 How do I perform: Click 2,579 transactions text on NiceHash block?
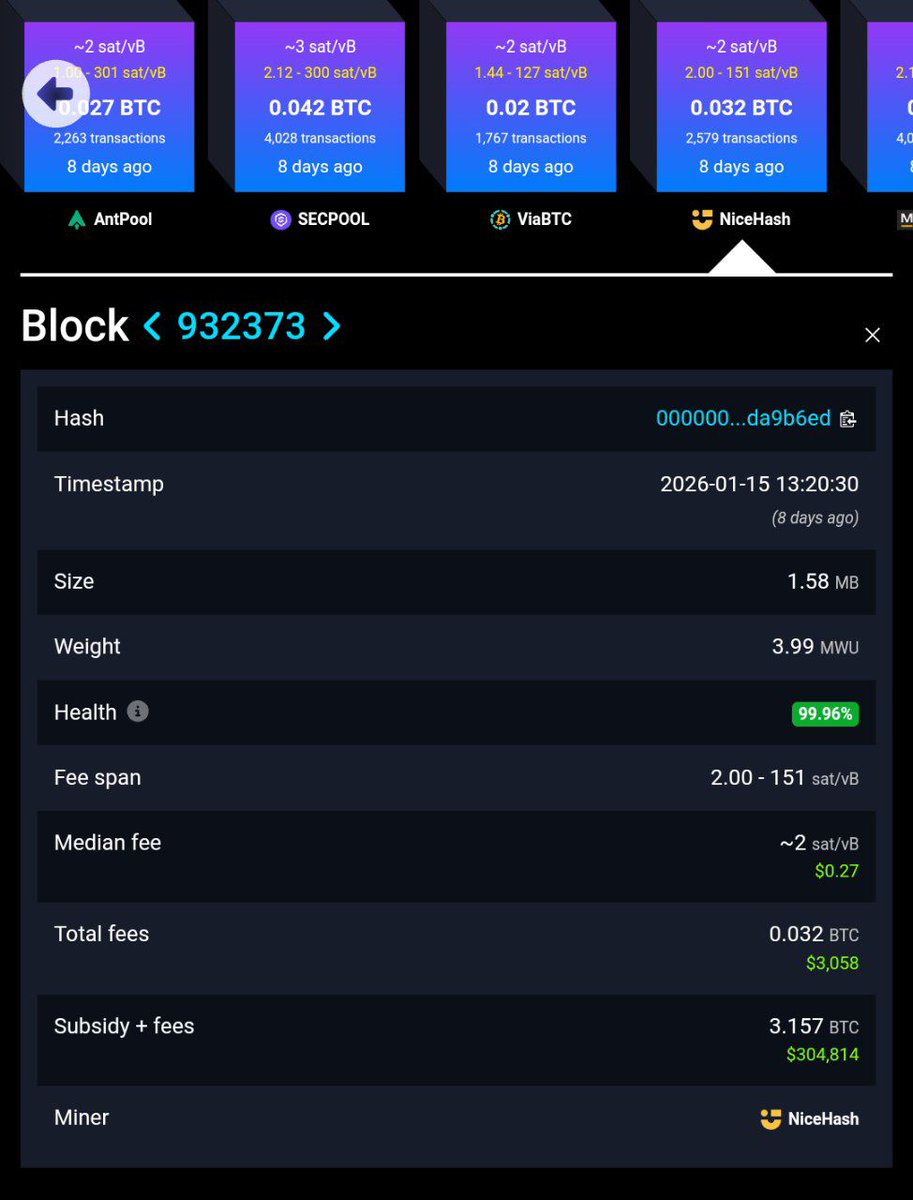click(742, 138)
